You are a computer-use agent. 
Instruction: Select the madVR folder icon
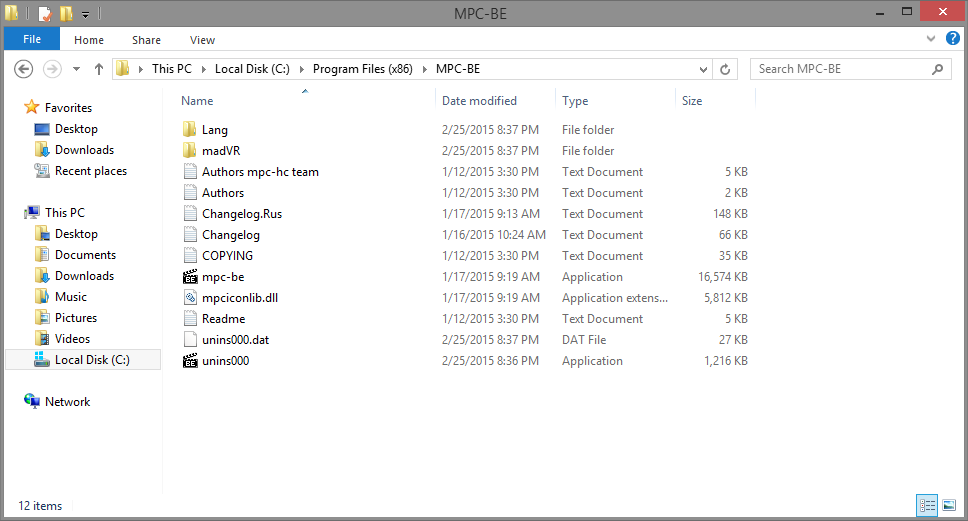(x=190, y=151)
